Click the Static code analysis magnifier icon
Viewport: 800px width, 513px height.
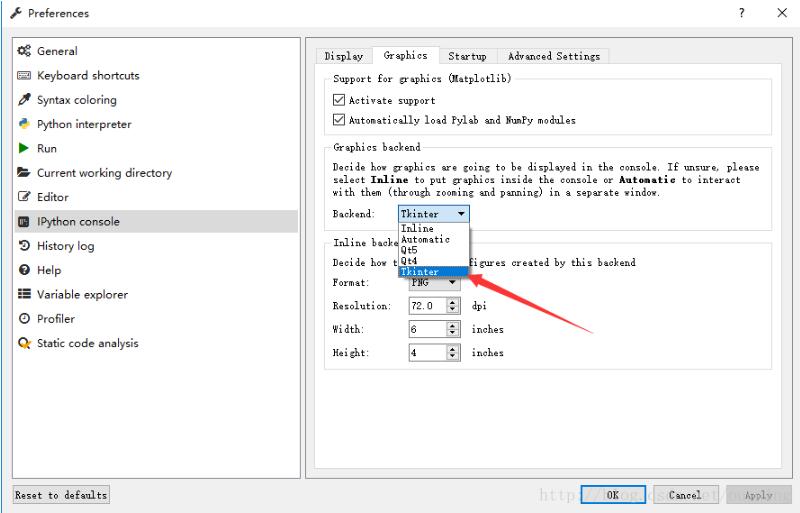(24, 343)
